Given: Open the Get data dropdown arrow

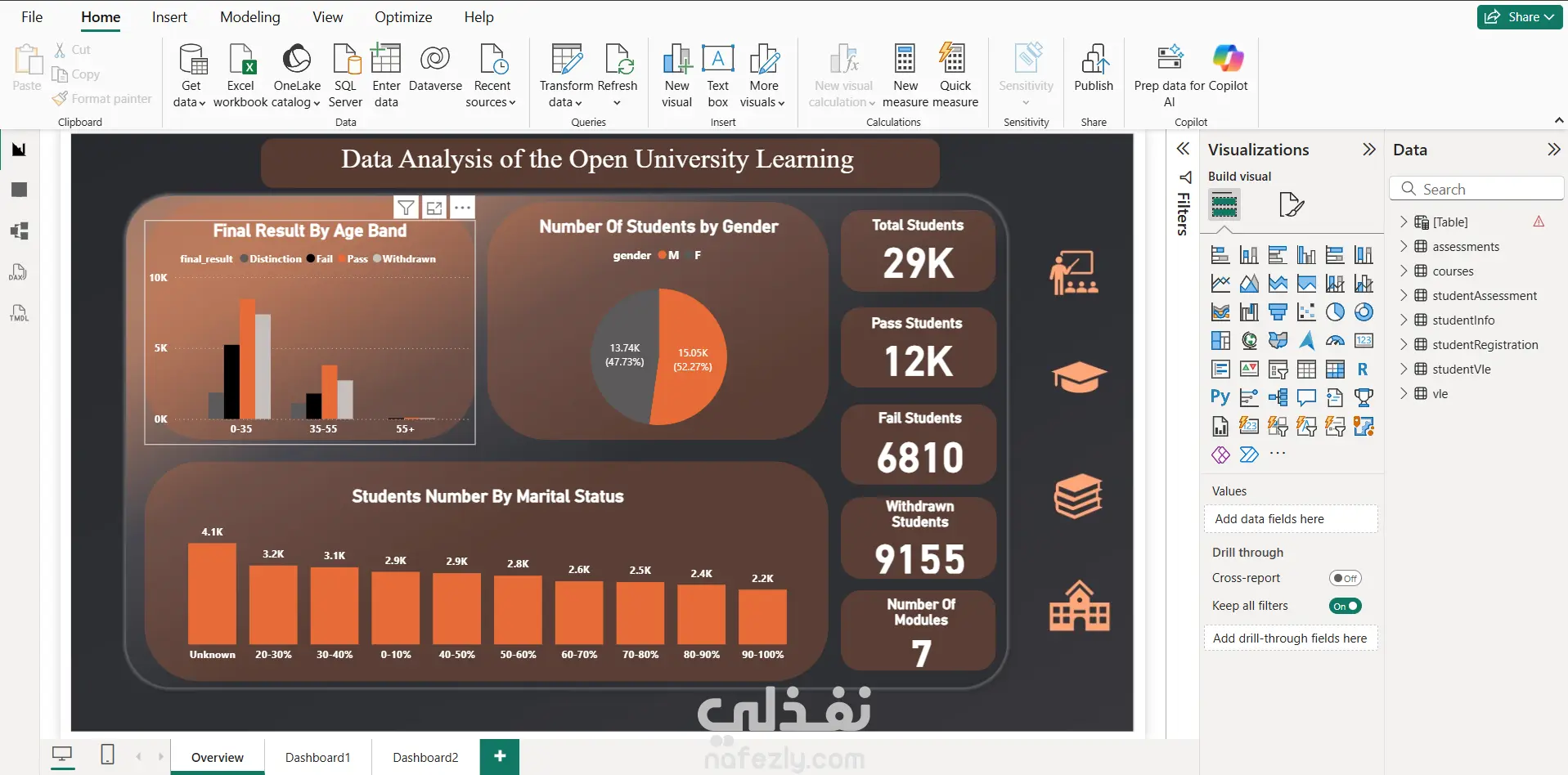Looking at the screenshot, I should coord(202,103).
